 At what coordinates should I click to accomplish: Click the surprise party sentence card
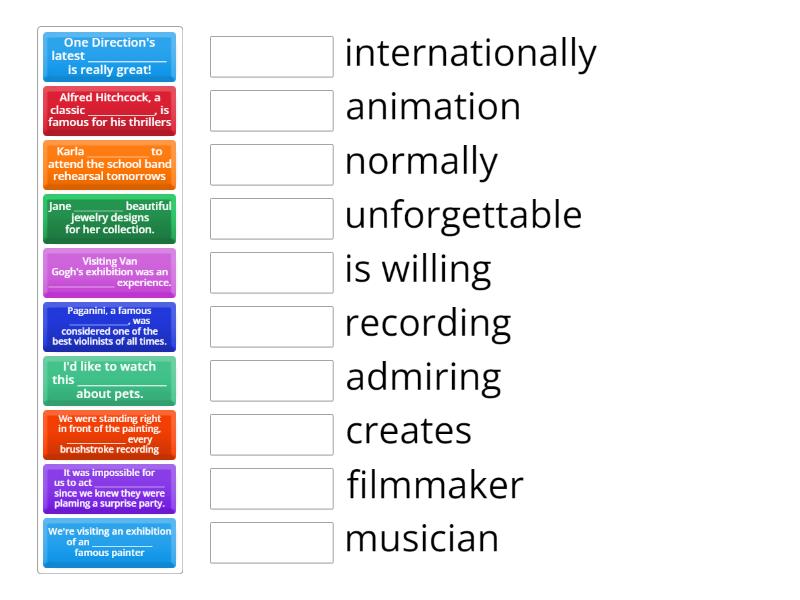pos(110,489)
